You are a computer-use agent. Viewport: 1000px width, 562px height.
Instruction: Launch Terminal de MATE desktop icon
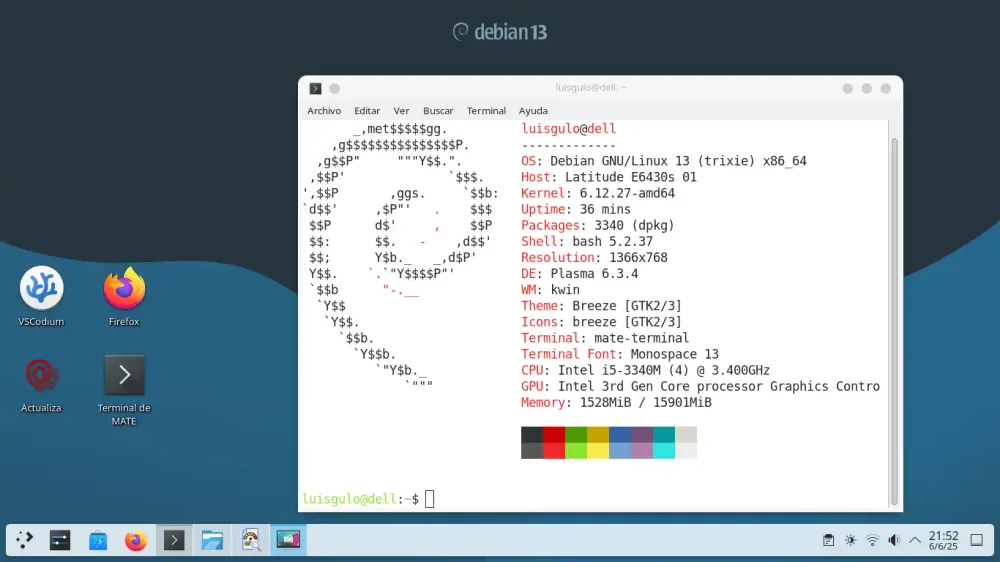pos(124,376)
